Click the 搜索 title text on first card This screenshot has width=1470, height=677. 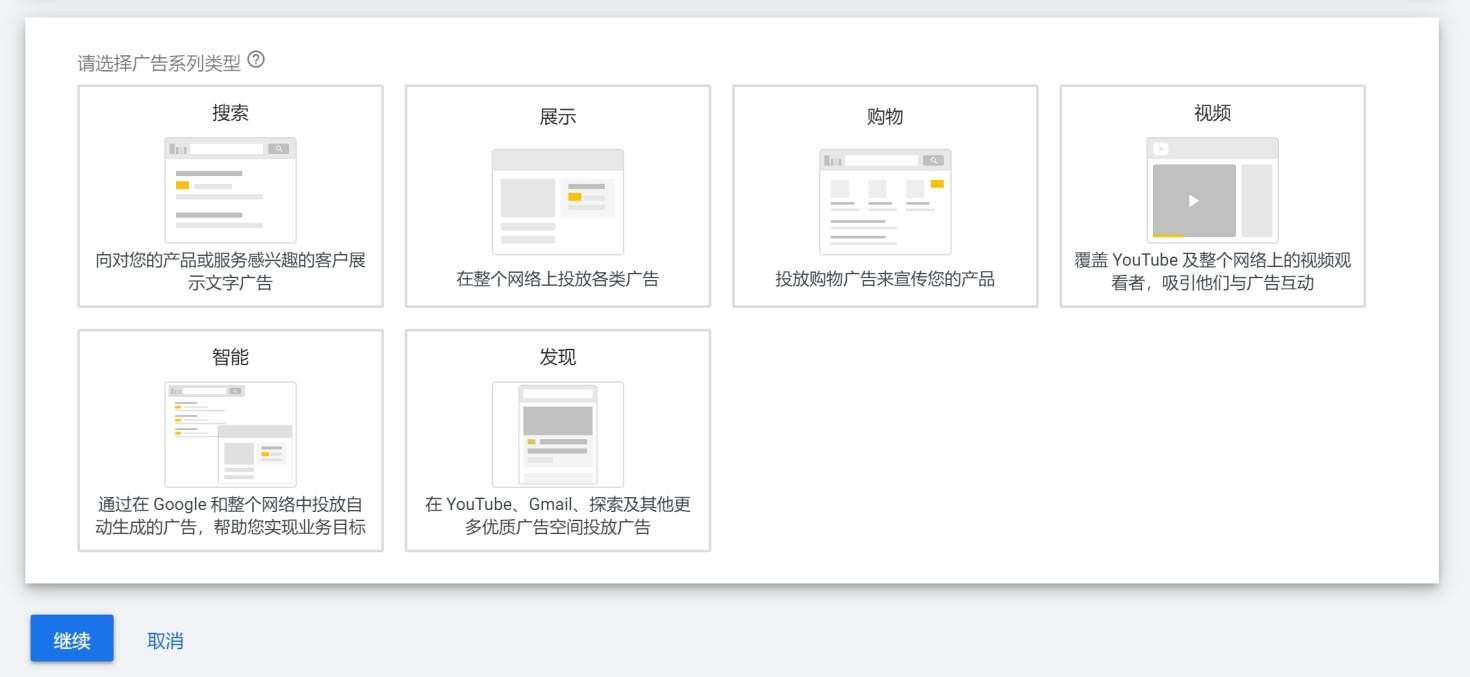(230, 112)
